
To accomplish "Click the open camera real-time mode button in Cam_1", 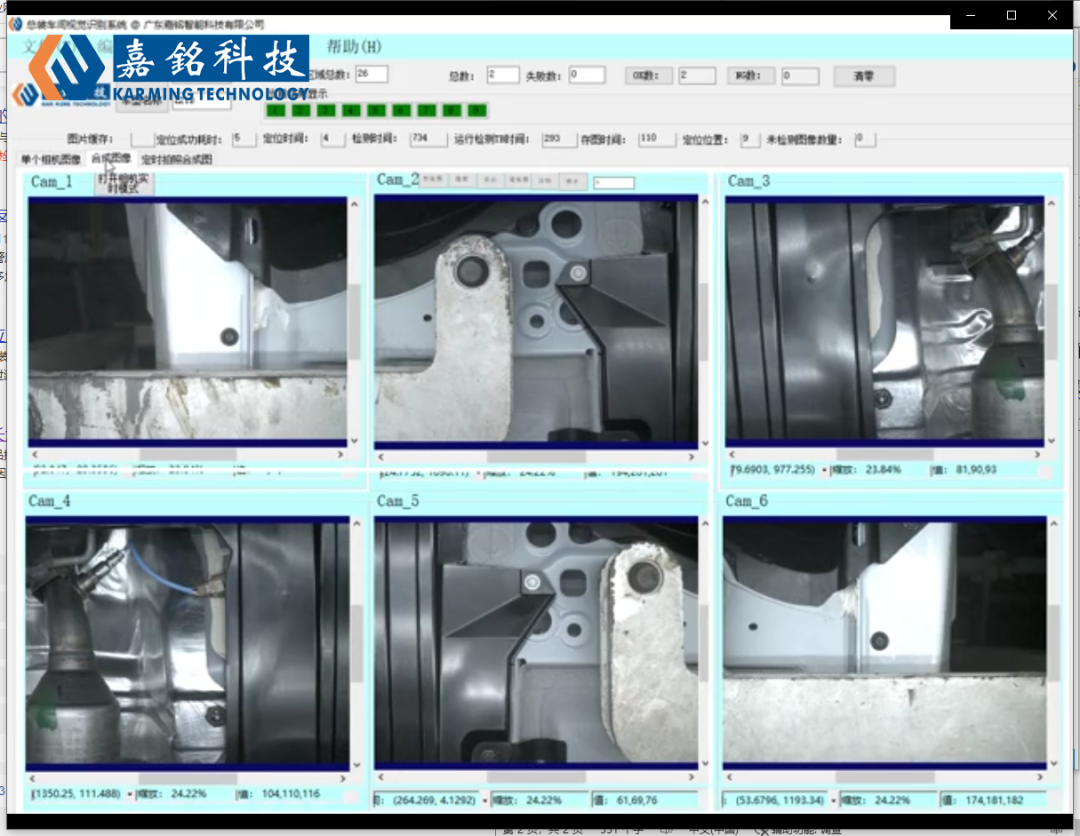I will point(124,183).
